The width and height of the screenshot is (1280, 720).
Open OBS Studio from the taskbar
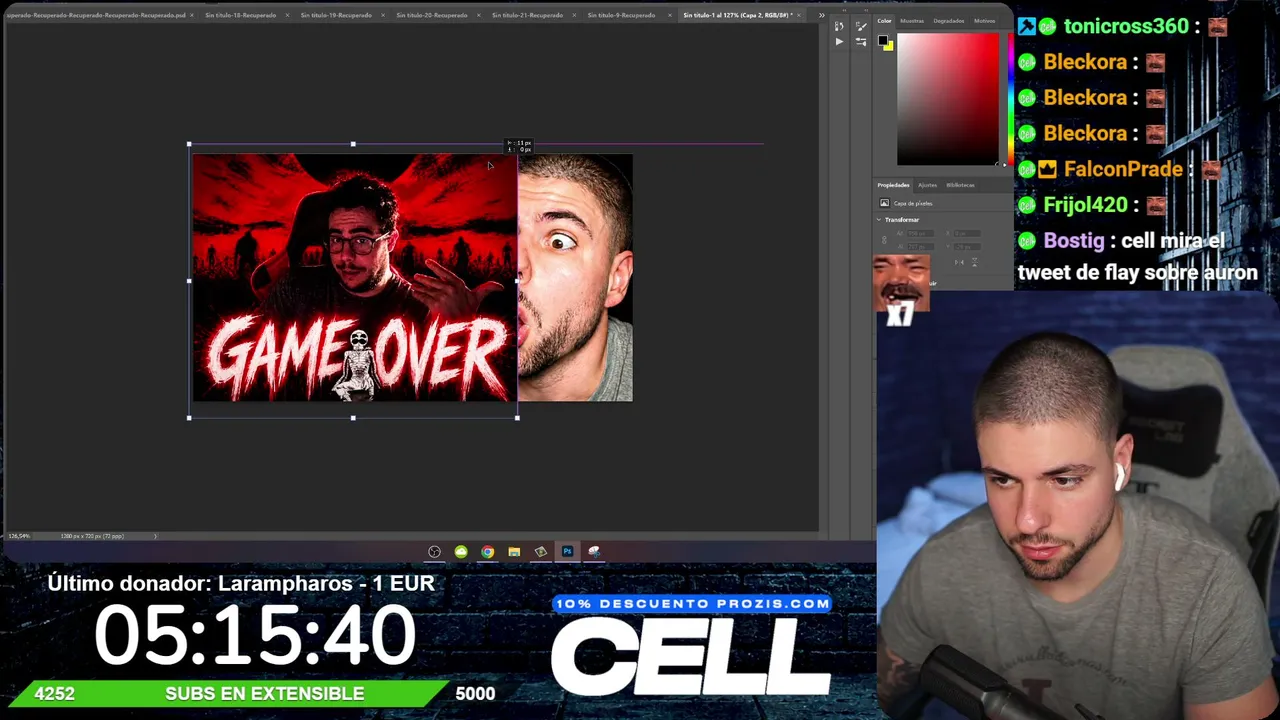point(434,551)
